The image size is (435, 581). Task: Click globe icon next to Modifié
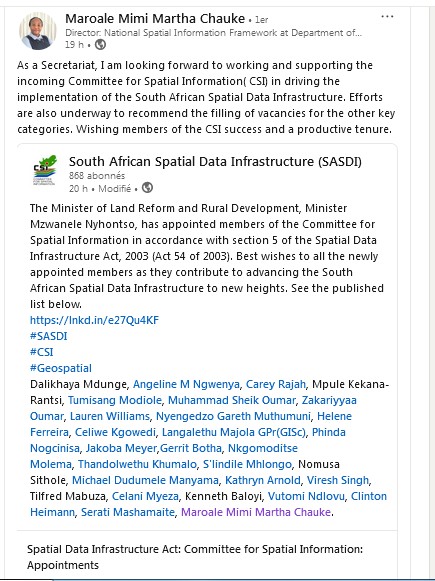tap(147, 188)
